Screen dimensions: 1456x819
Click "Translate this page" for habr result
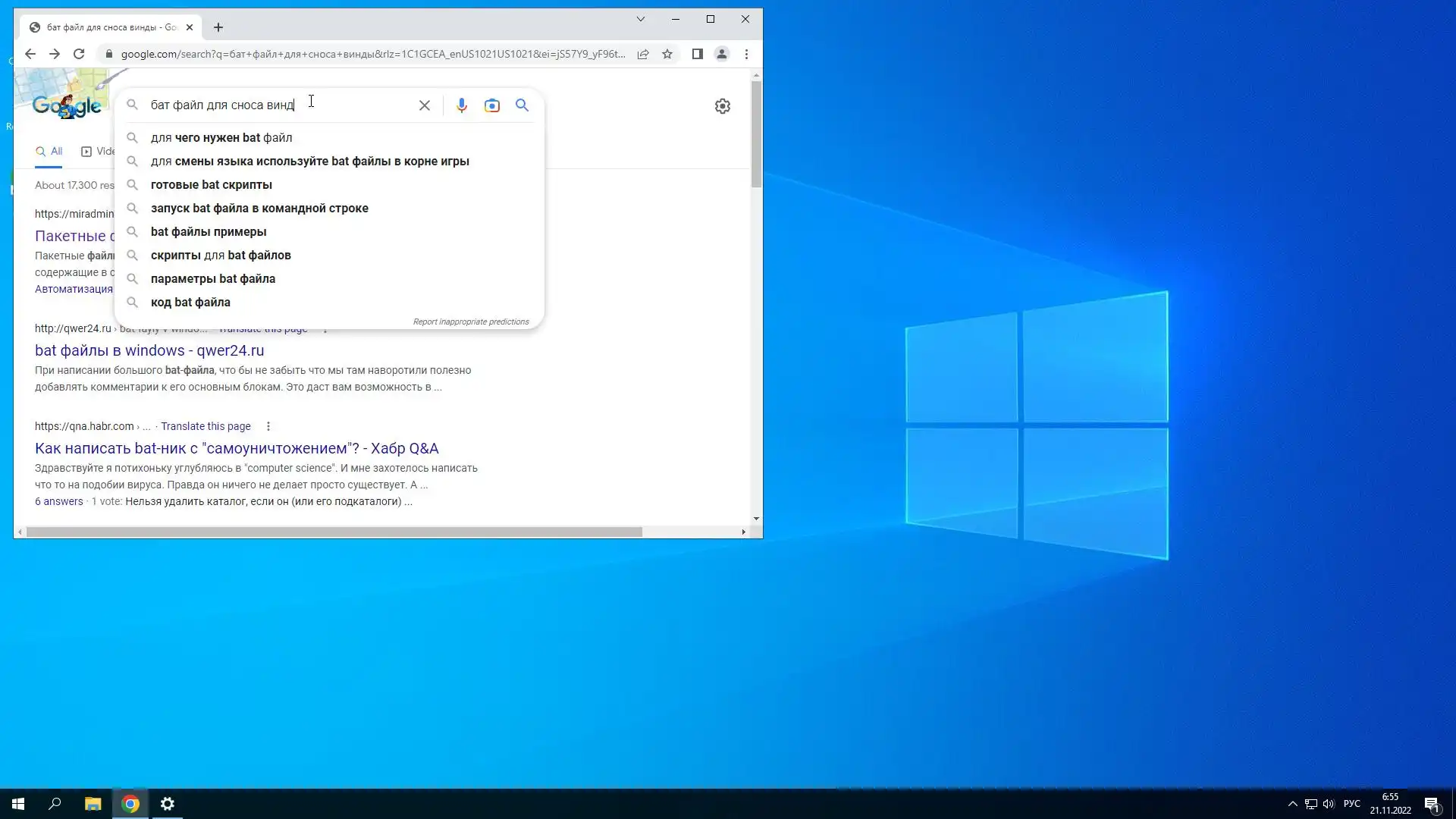pyautogui.click(x=206, y=426)
